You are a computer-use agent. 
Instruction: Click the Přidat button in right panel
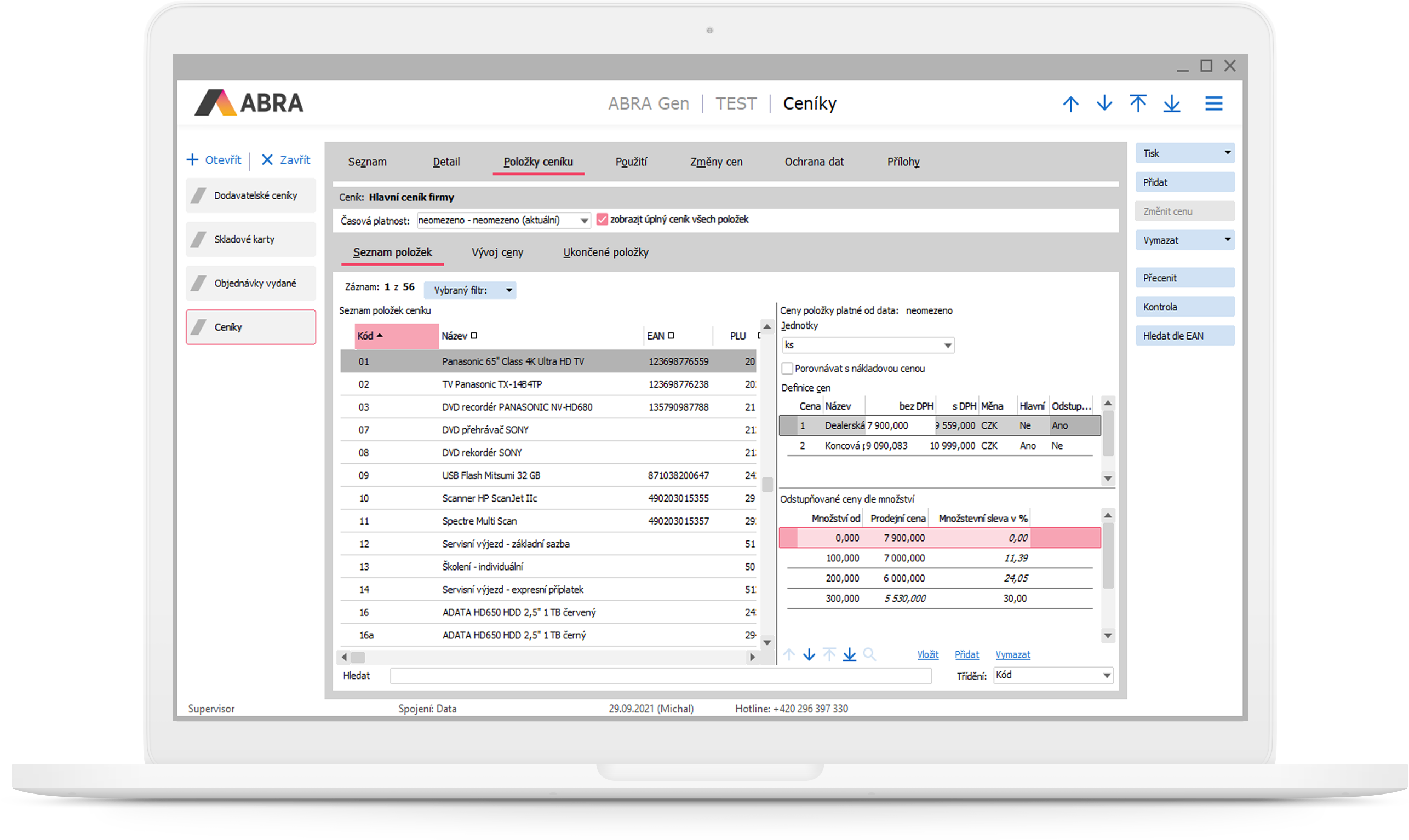point(1185,182)
